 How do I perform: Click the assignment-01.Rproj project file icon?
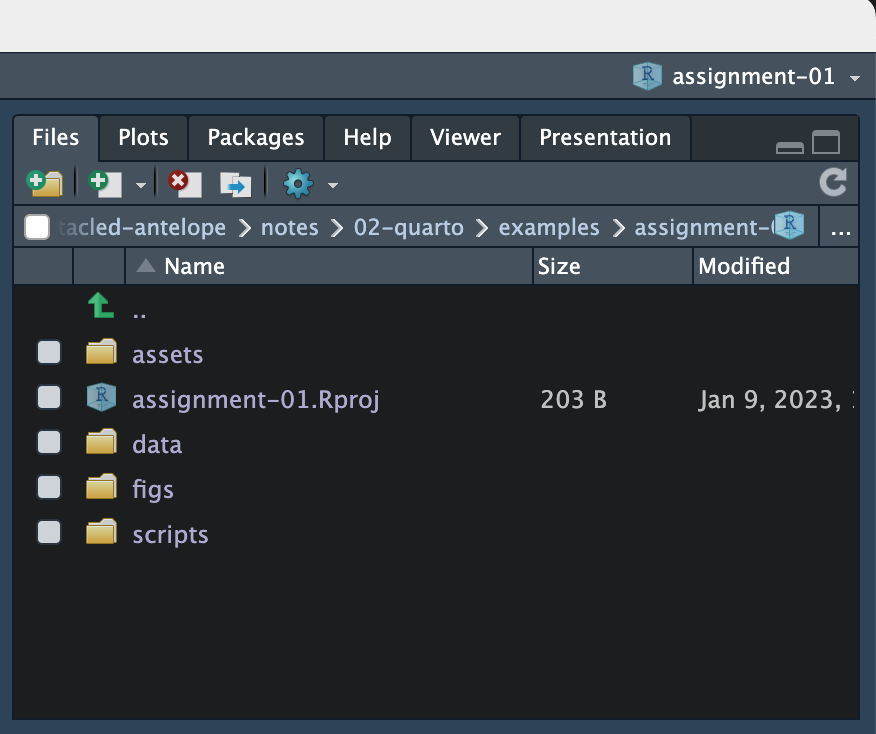pos(100,397)
